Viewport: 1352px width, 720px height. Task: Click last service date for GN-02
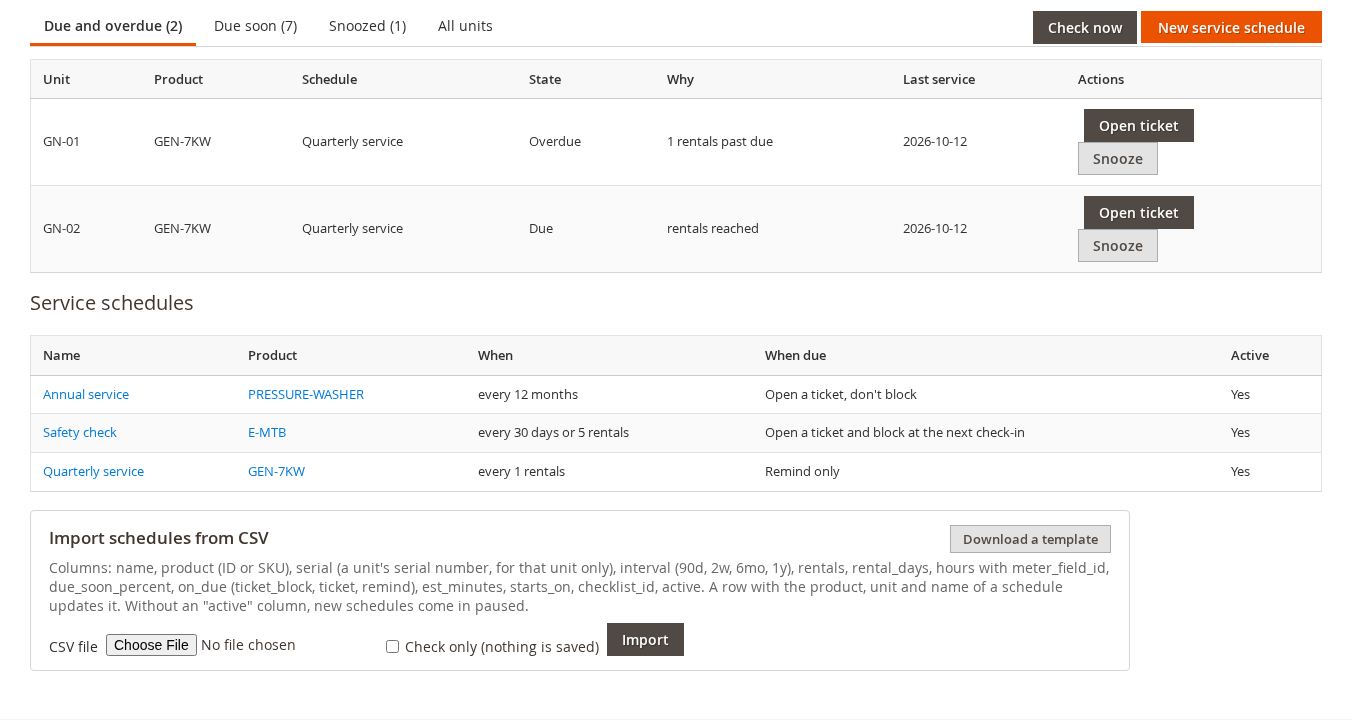coord(935,229)
